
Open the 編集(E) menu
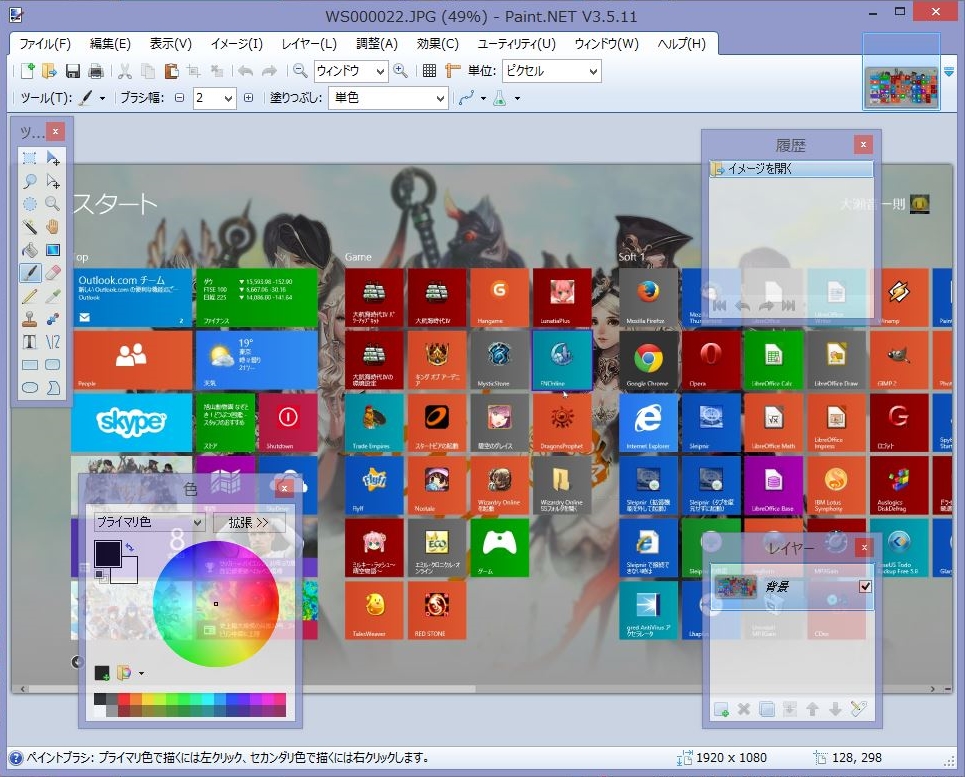click(110, 44)
